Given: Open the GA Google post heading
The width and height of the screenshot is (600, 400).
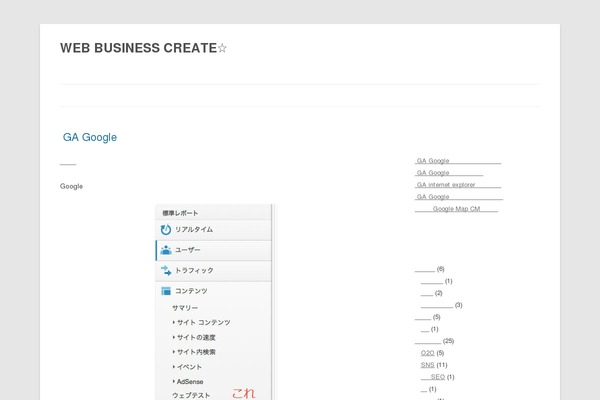Looking at the screenshot, I should click(90, 137).
